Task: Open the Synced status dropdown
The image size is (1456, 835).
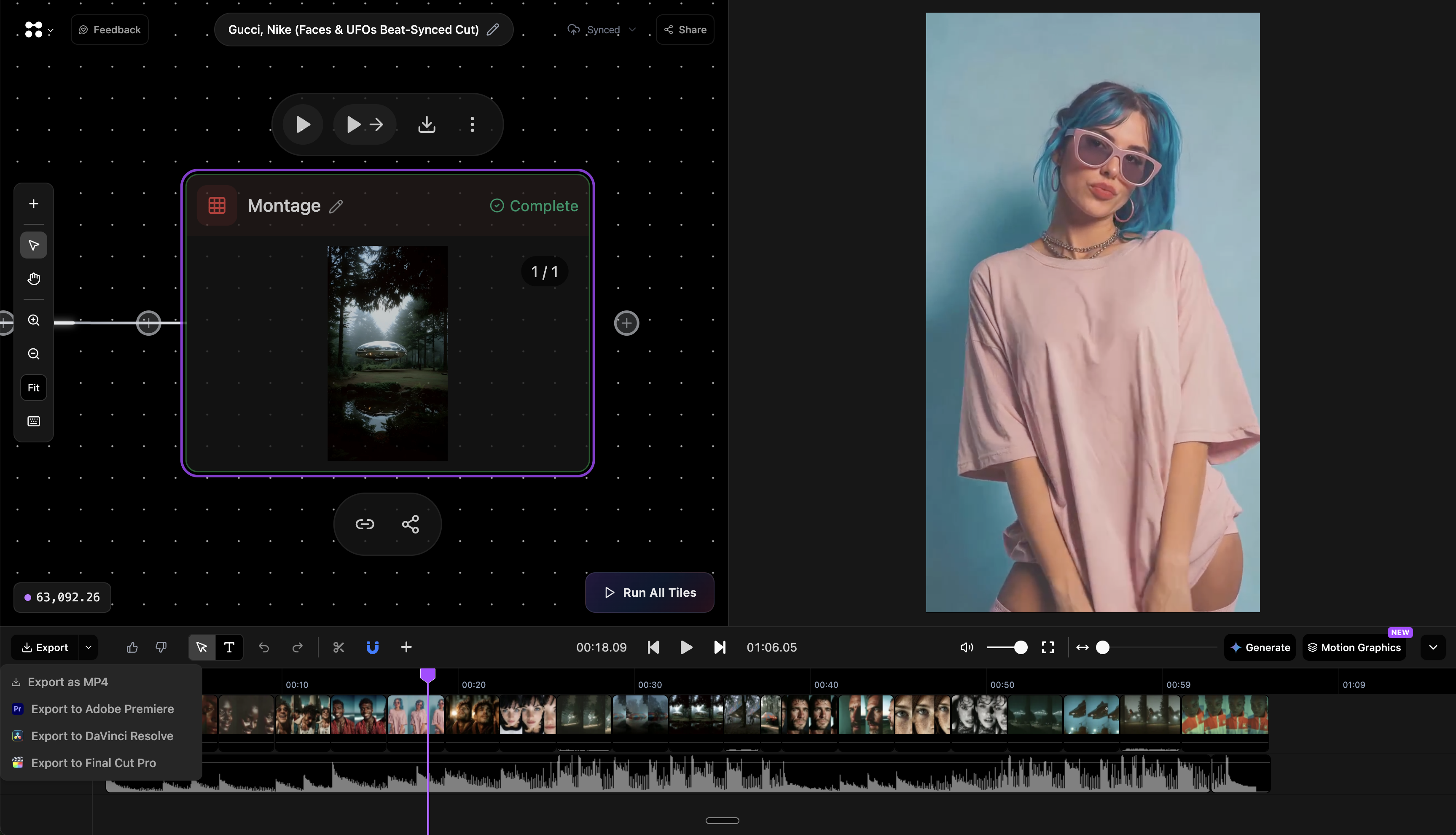Action: pos(632,30)
